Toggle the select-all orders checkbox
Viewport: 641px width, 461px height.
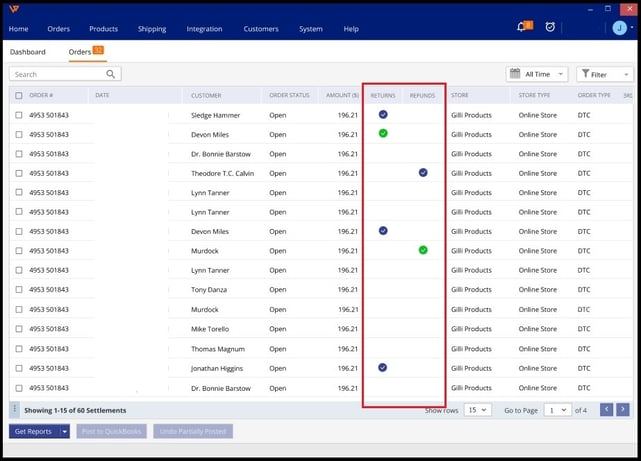pyautogui.click(x=19, y=96)
